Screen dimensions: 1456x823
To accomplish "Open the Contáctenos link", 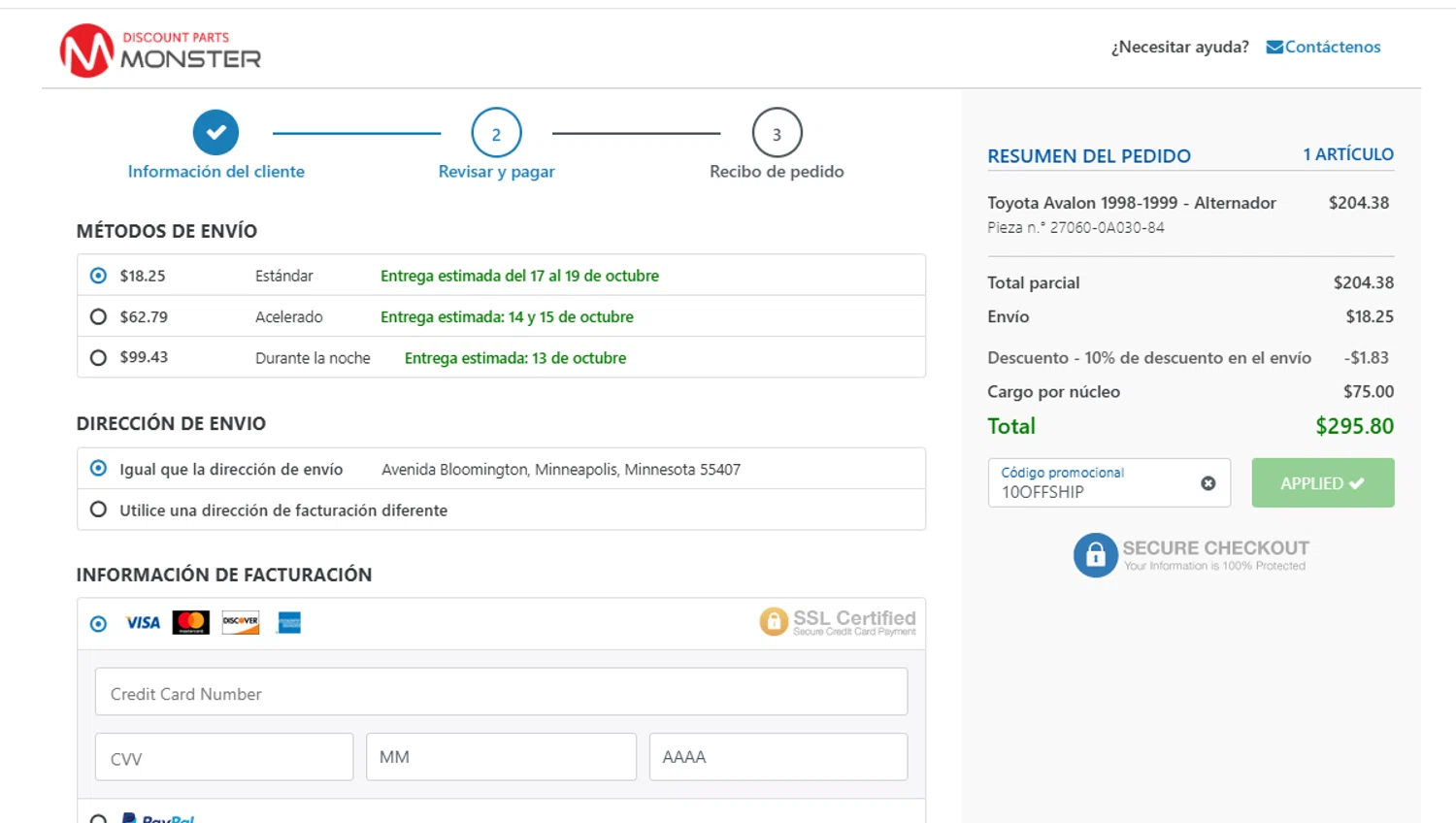I will 1332,47.
